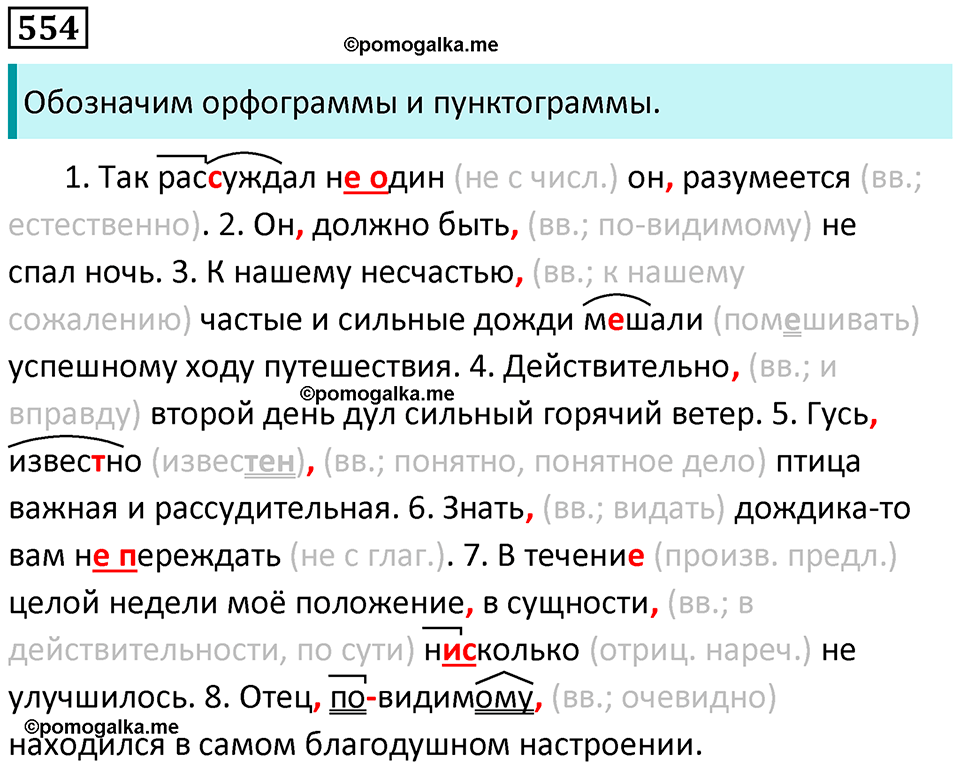Click the gray word 'сожалению'

tap(95, 320)
